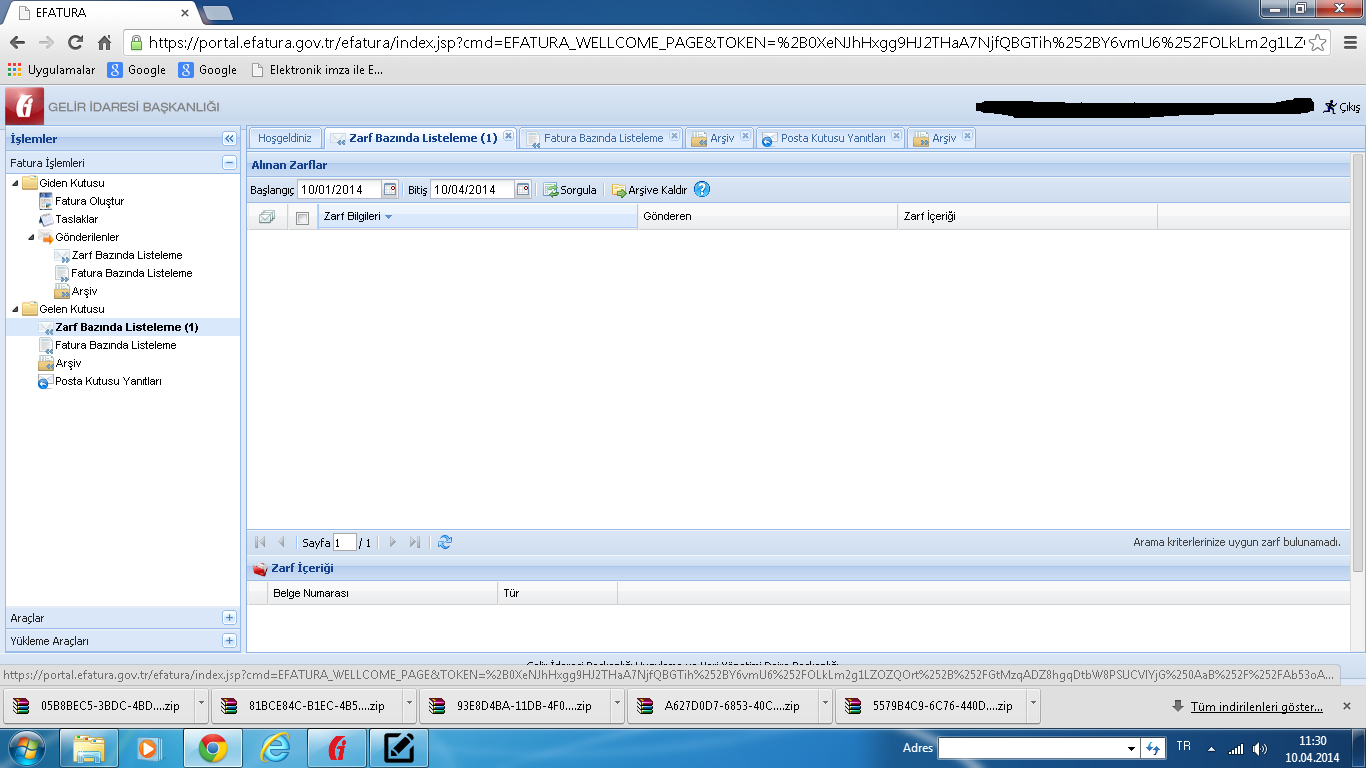Switch to the Posta Kutusu Yanıtları tab
Screen dimensions: 1366x768
click(832, 138)
